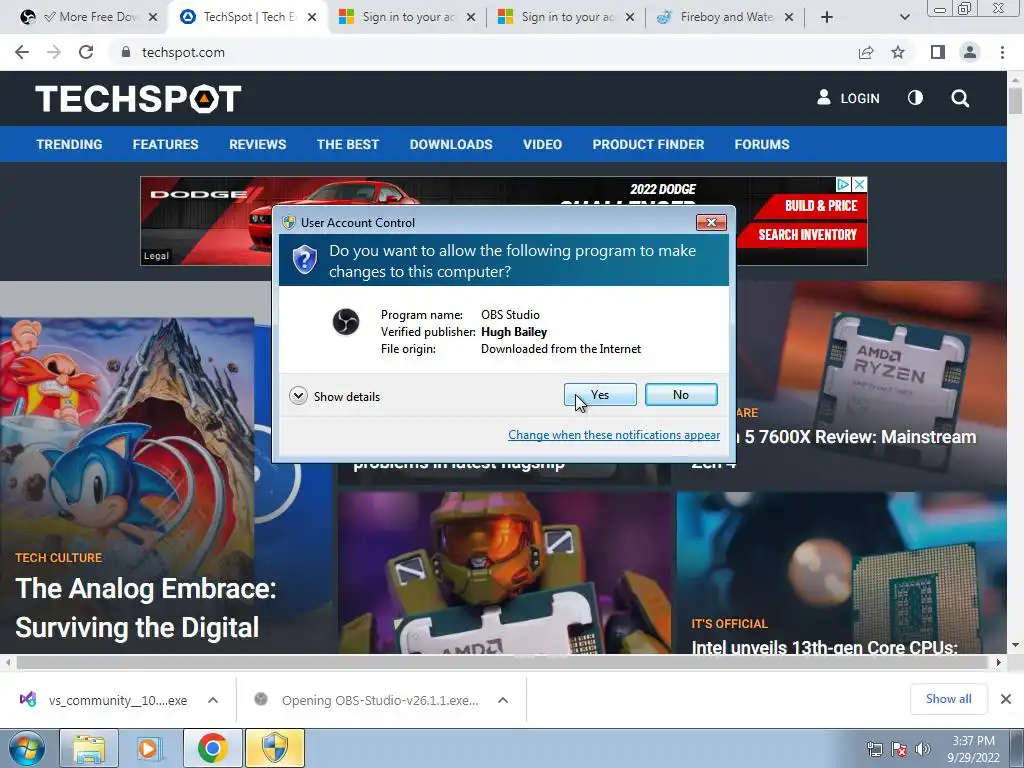Expand vs_community download options chevron
Screen dimensions: 1024x768
pos(213,700)
